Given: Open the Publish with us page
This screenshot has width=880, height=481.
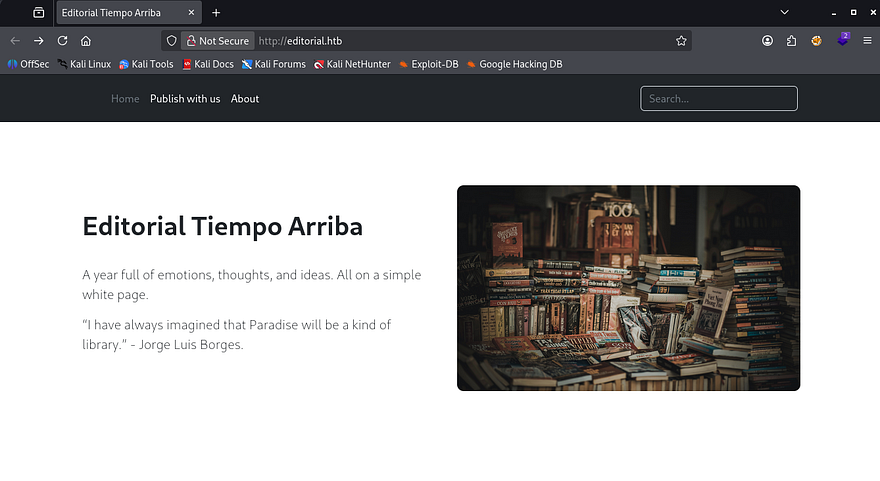Looking at the screenshot, I should [x=185, y=99].
